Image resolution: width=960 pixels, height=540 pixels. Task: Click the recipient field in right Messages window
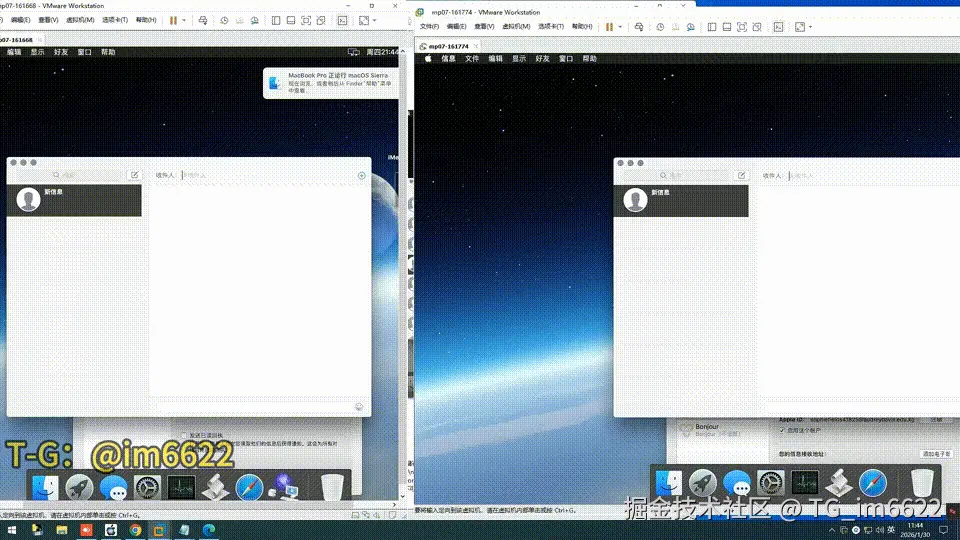(x=874, y=176)
